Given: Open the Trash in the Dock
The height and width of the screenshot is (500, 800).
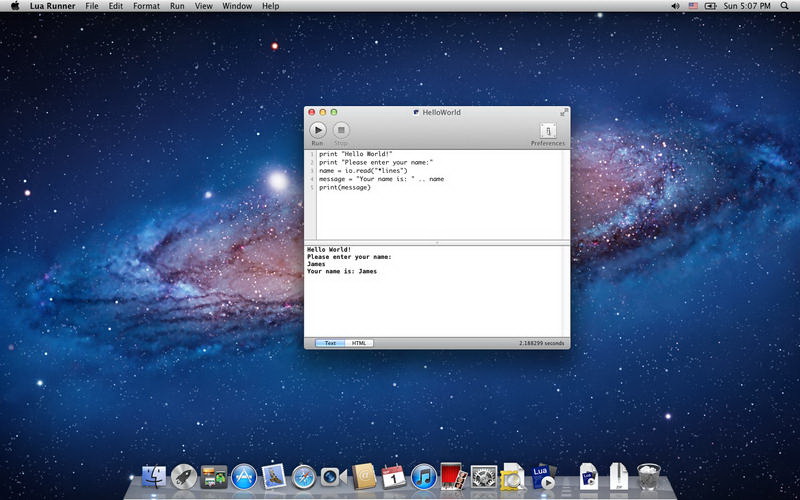Looking at the screenshot, I should [x=648, y=478].
